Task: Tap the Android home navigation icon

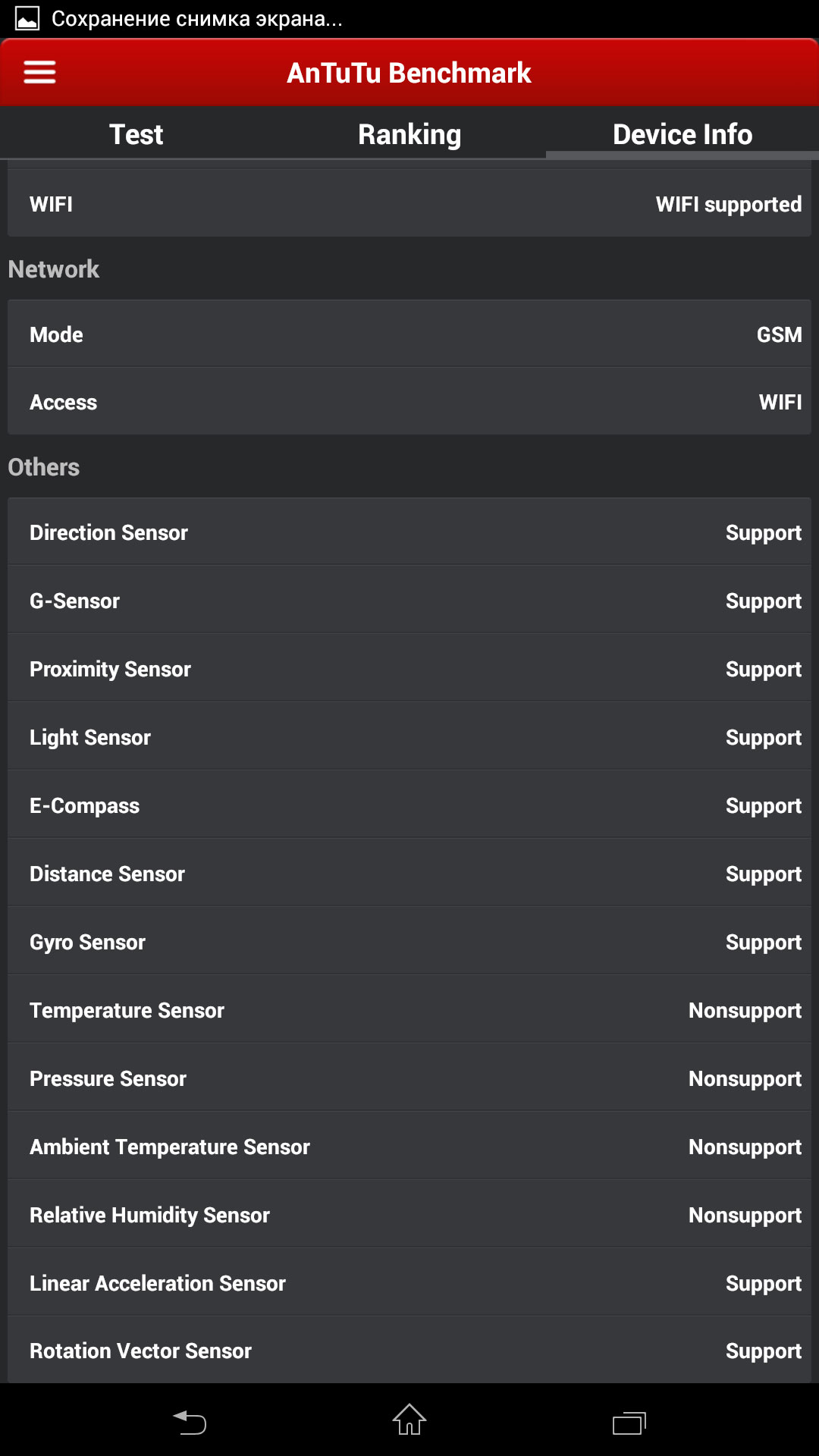Action: coord(409,1420)
